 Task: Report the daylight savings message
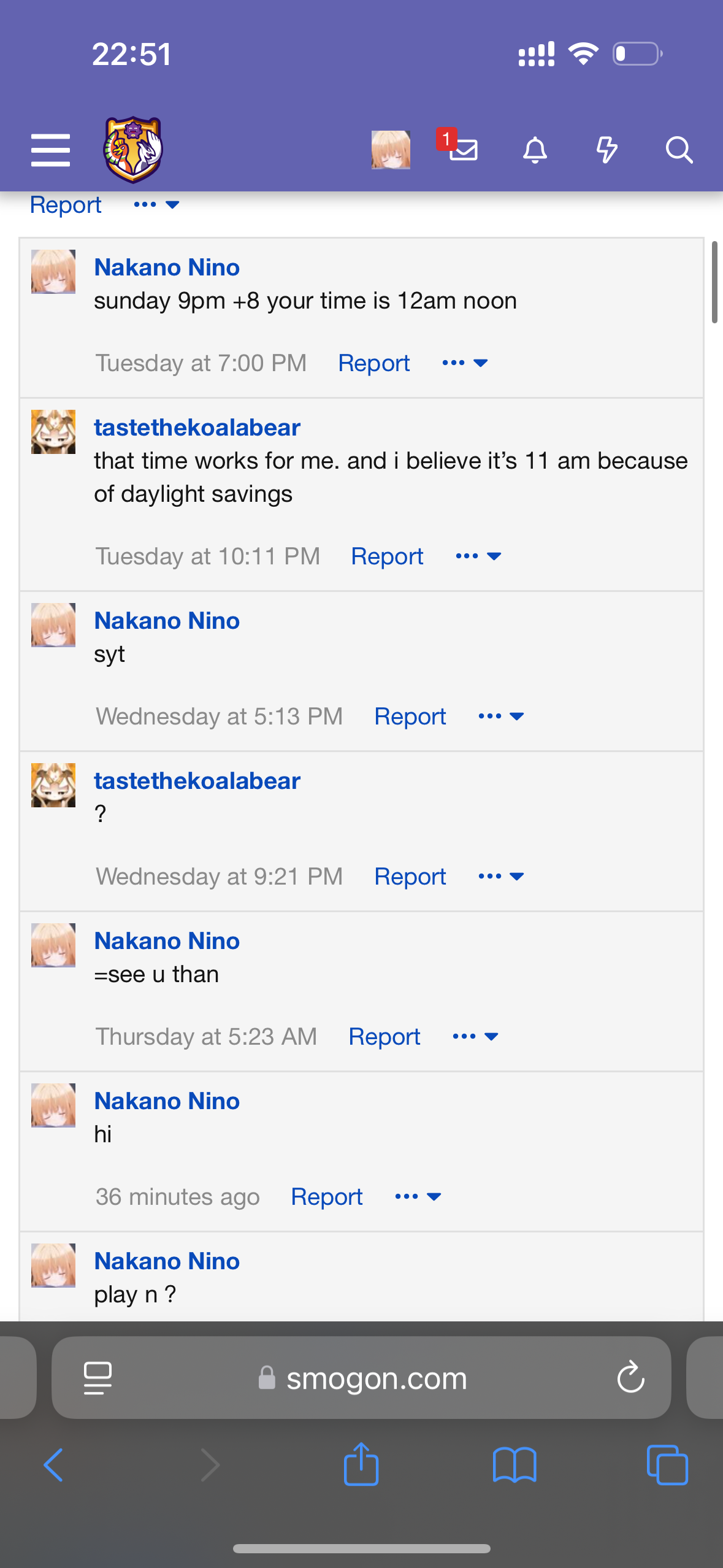pos(387,556)
